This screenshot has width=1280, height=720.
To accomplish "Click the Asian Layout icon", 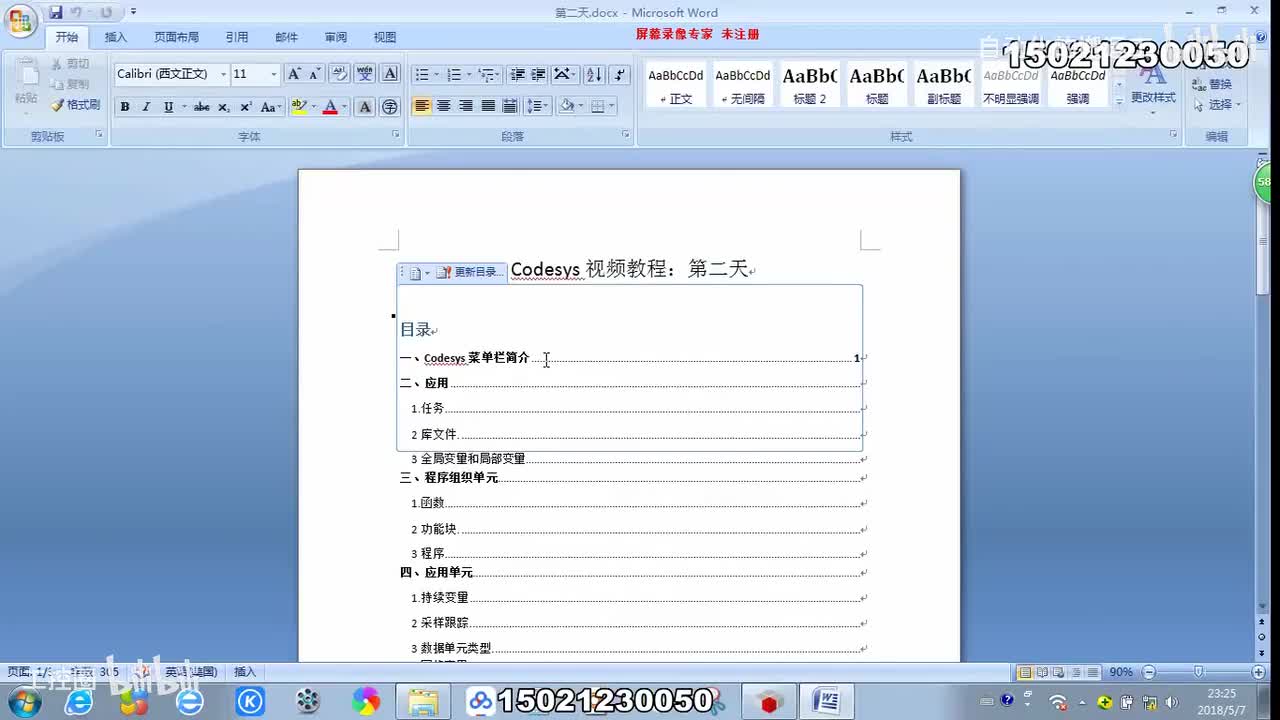I will pyautogui.click(x=564, y=74).
